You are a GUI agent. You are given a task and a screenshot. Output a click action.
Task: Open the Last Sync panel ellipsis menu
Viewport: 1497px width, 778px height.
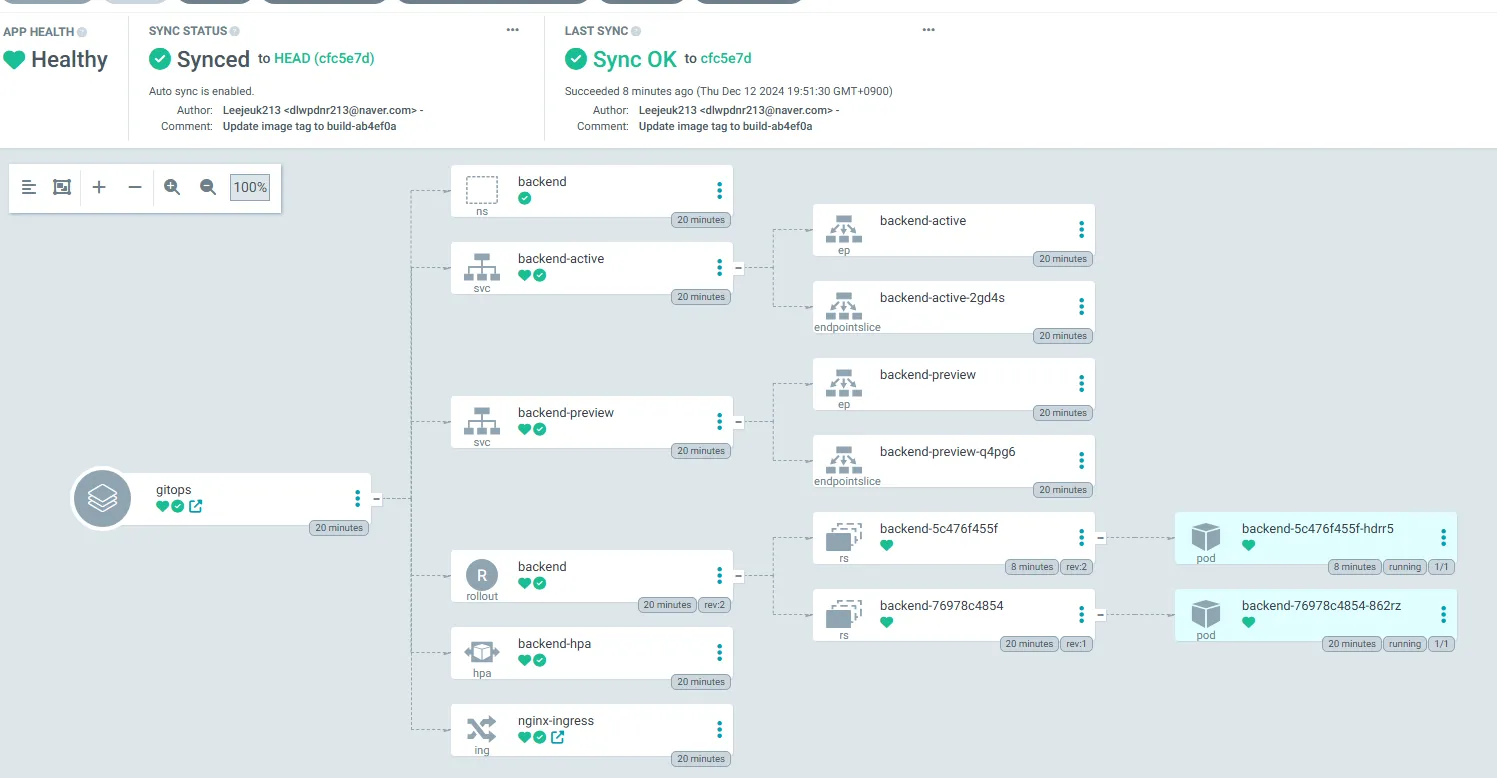pos(929,30)
